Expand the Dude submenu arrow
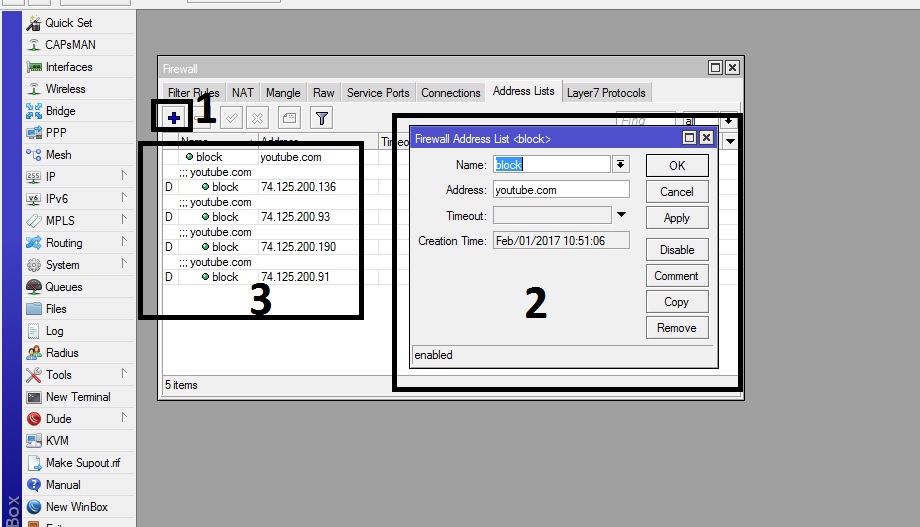The image size is (920, 527). point(124,417)
